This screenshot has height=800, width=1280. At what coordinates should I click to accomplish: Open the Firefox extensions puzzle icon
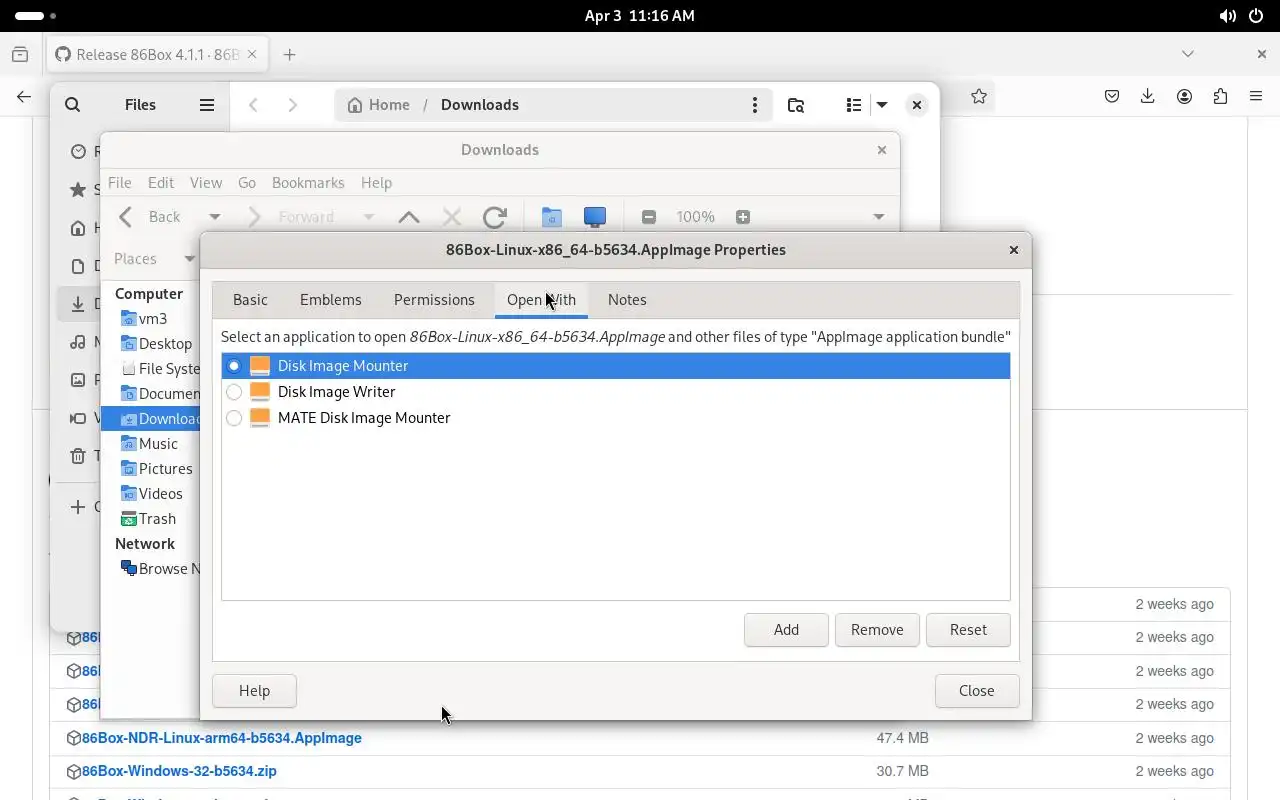pyautogui.click(x=1221, y=97)
